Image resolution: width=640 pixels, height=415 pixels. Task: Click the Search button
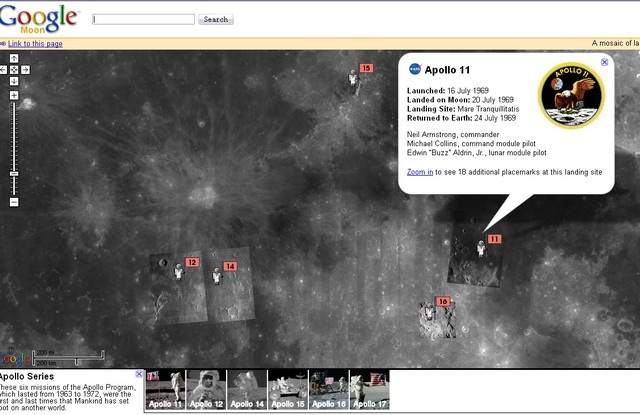[x=216, y=20]
